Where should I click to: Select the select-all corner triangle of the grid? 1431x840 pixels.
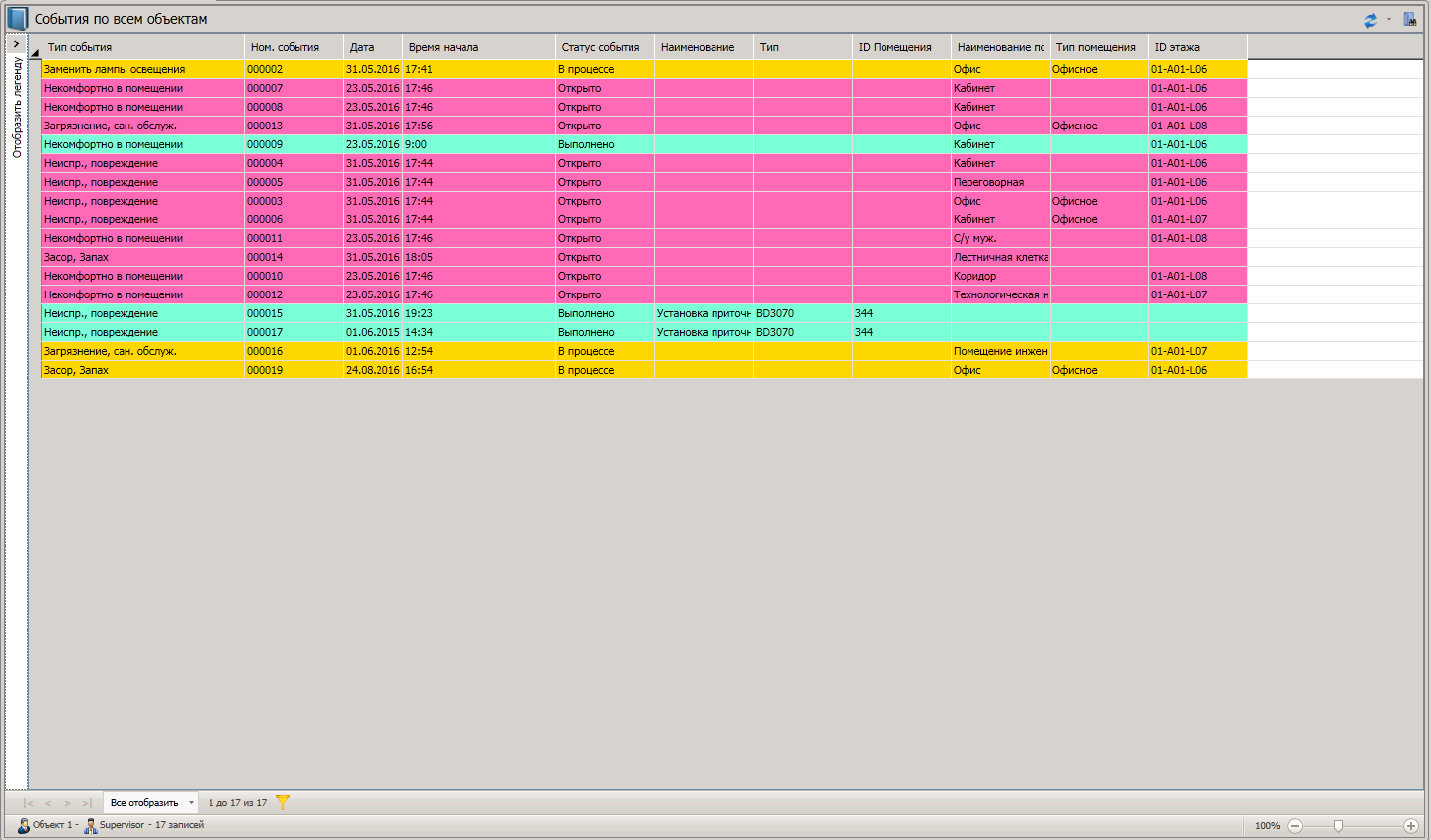tap(35, 52)
